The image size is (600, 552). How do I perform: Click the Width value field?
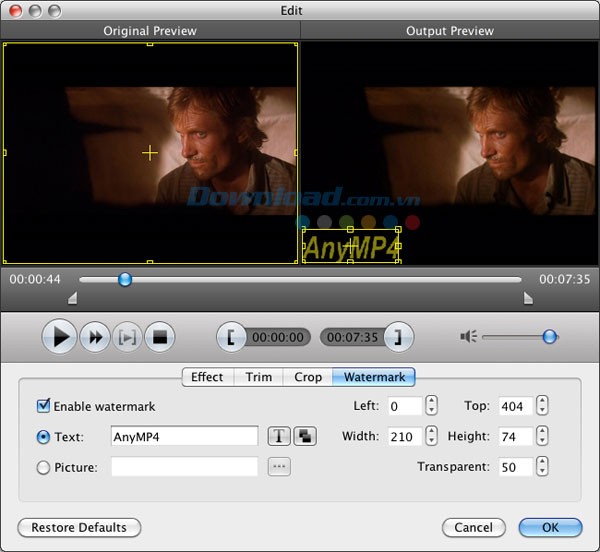(x=405, y=436)
